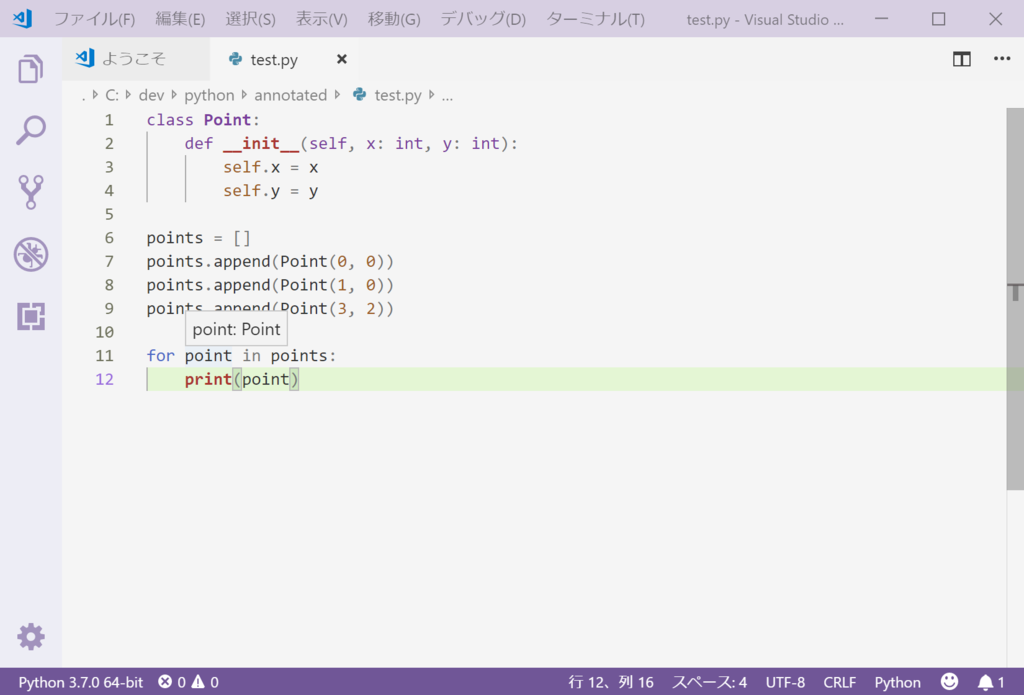Switch to the ようこそ tab
The image size is (1024, 695).
tap(136, 59)
